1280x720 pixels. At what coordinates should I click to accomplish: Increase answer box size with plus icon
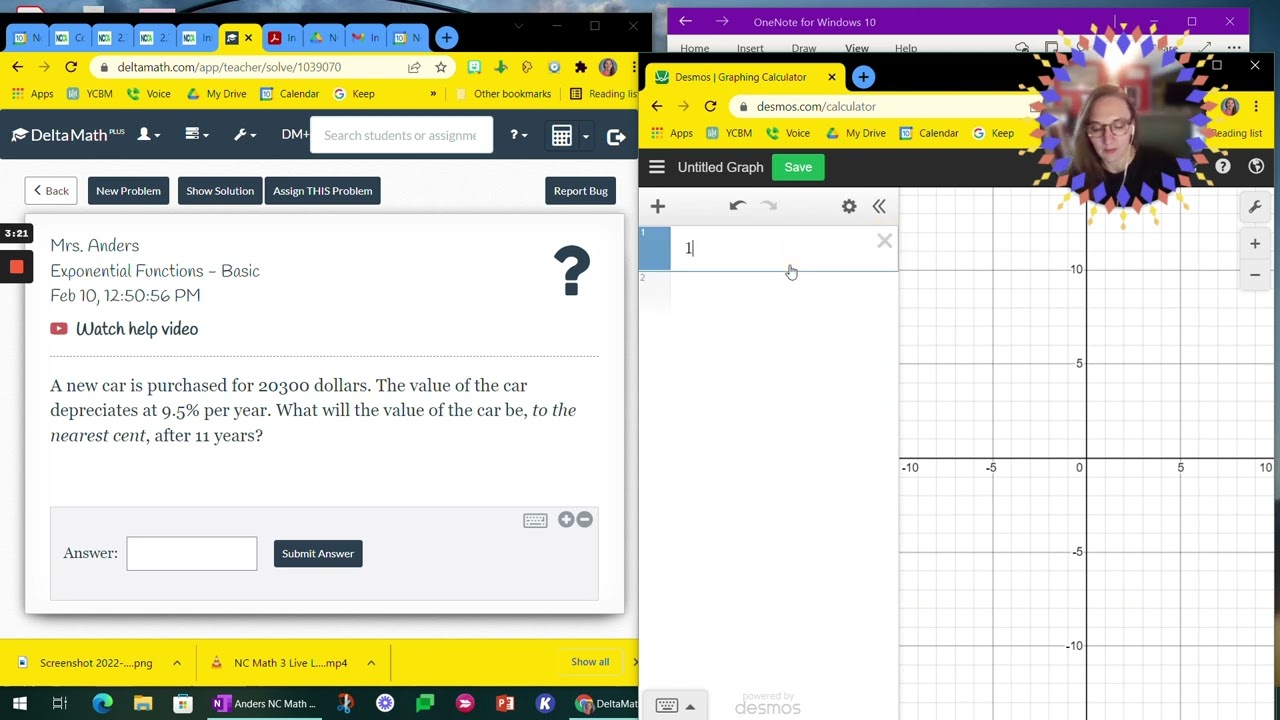click(x=566, y=519)
